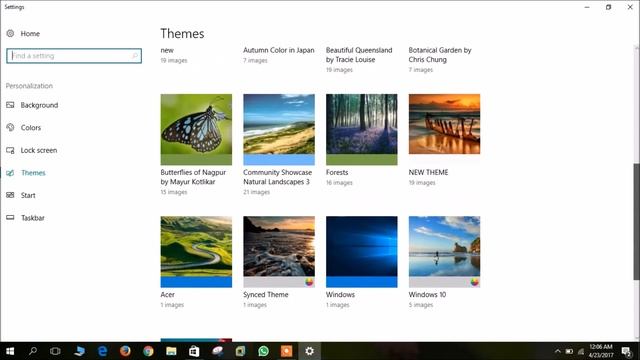The image size is (640, 360).
Task: Click the Settings gear on taskbar
Action: tap(309, 351)
